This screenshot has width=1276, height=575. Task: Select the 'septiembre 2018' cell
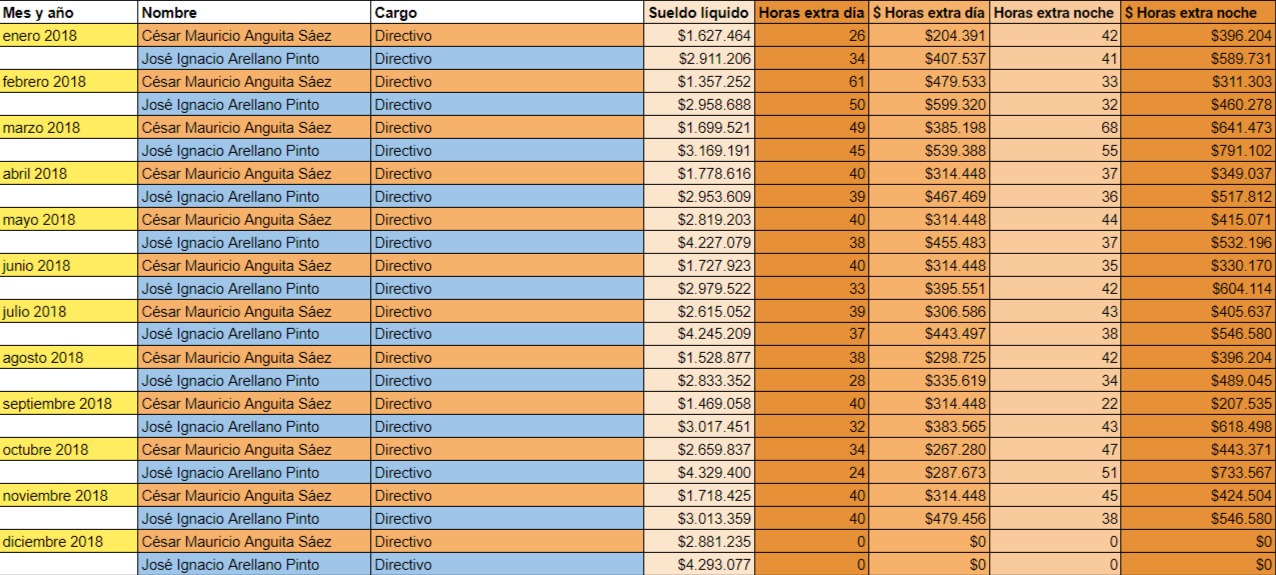tap(69, 404)
